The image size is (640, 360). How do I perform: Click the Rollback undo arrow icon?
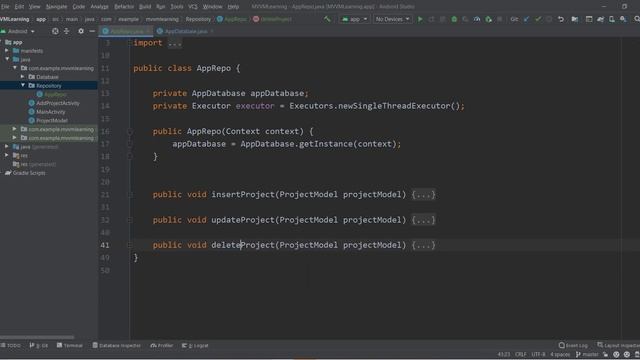point(561,19)
